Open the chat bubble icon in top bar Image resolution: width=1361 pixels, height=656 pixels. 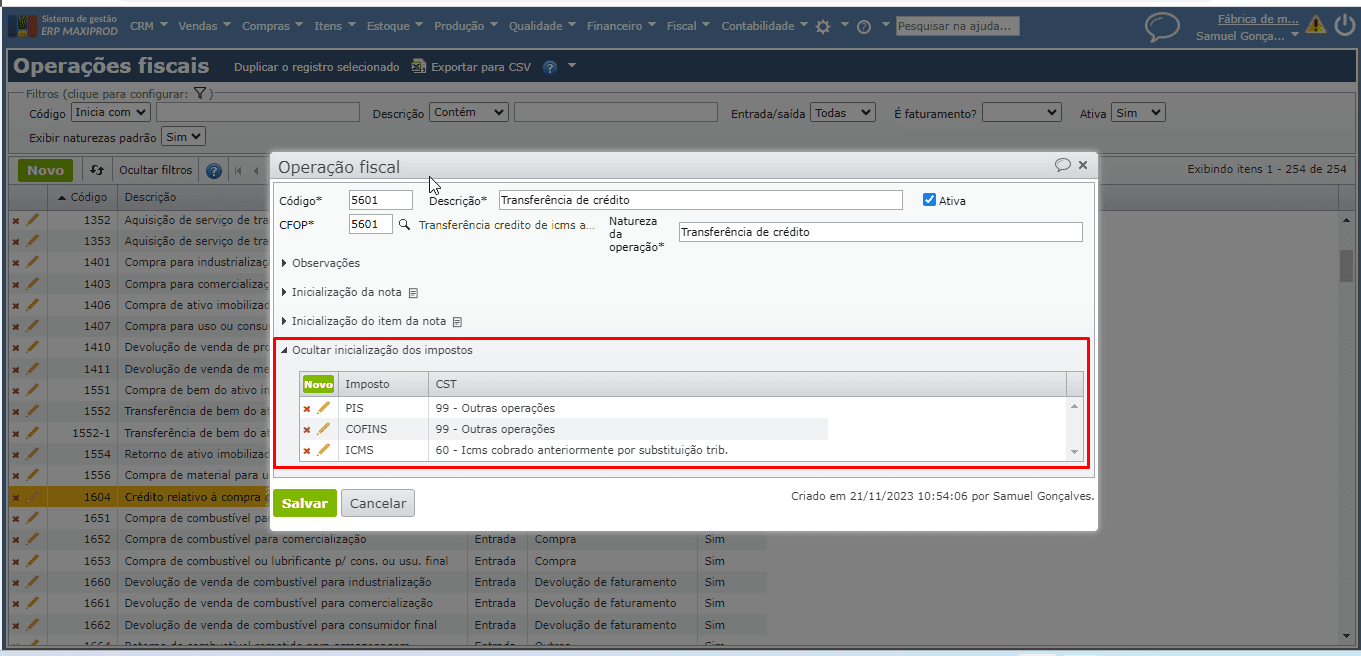pos(1162,27)
